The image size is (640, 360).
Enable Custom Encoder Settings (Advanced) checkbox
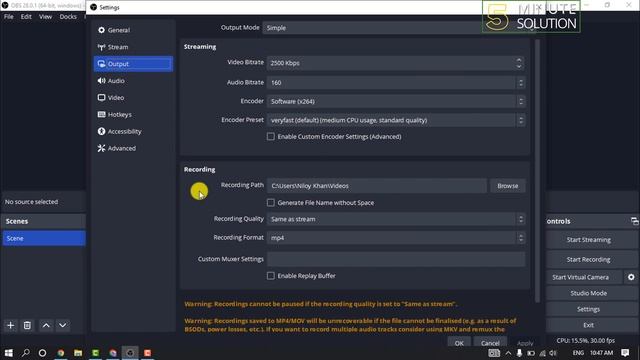point(271,136)
